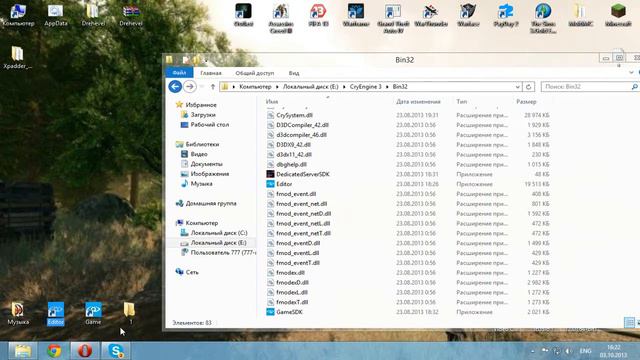Show hidden system tray icons
This screenshot has height=360, width=640.
532,351
